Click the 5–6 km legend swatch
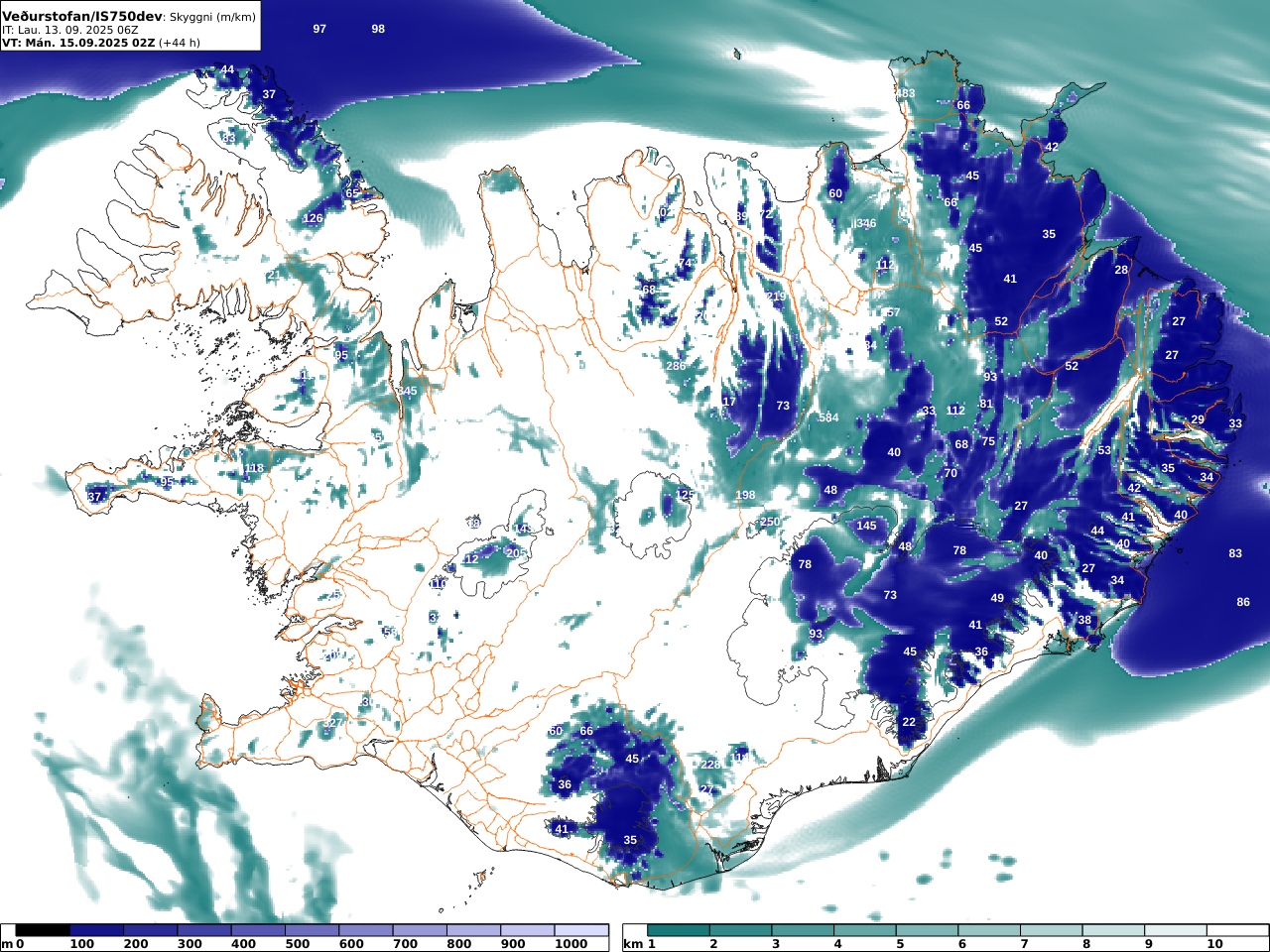The height and width of the screenshot is (952, 1270). (927, 930)
